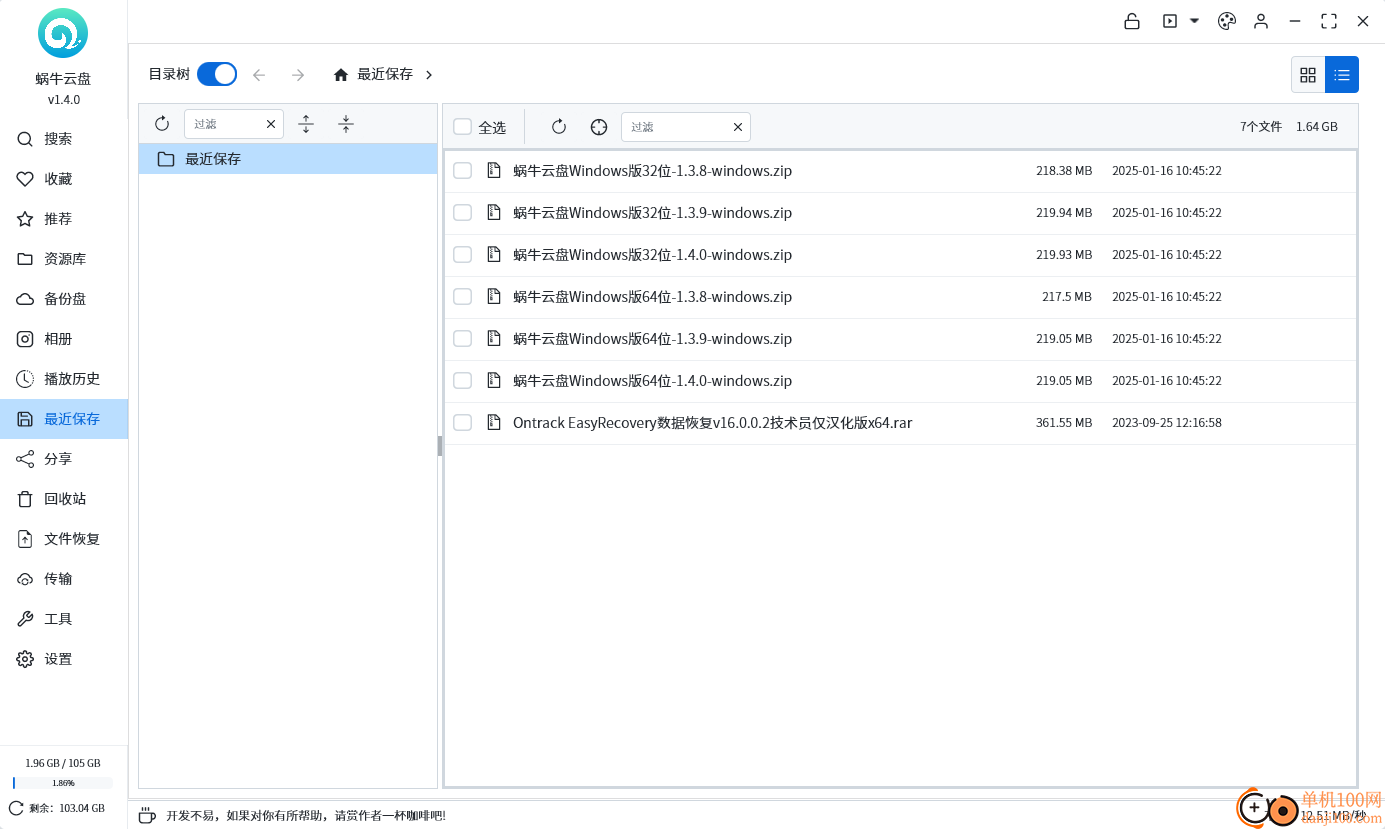Viewport: 1385px width, 829px height.
Task: Open 推荐 in sidebar
Action: tap(64, 219)
